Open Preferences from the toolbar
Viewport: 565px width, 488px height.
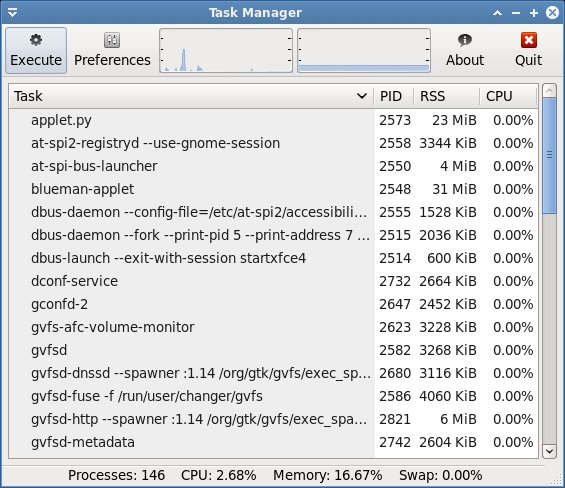pos(112,50)
